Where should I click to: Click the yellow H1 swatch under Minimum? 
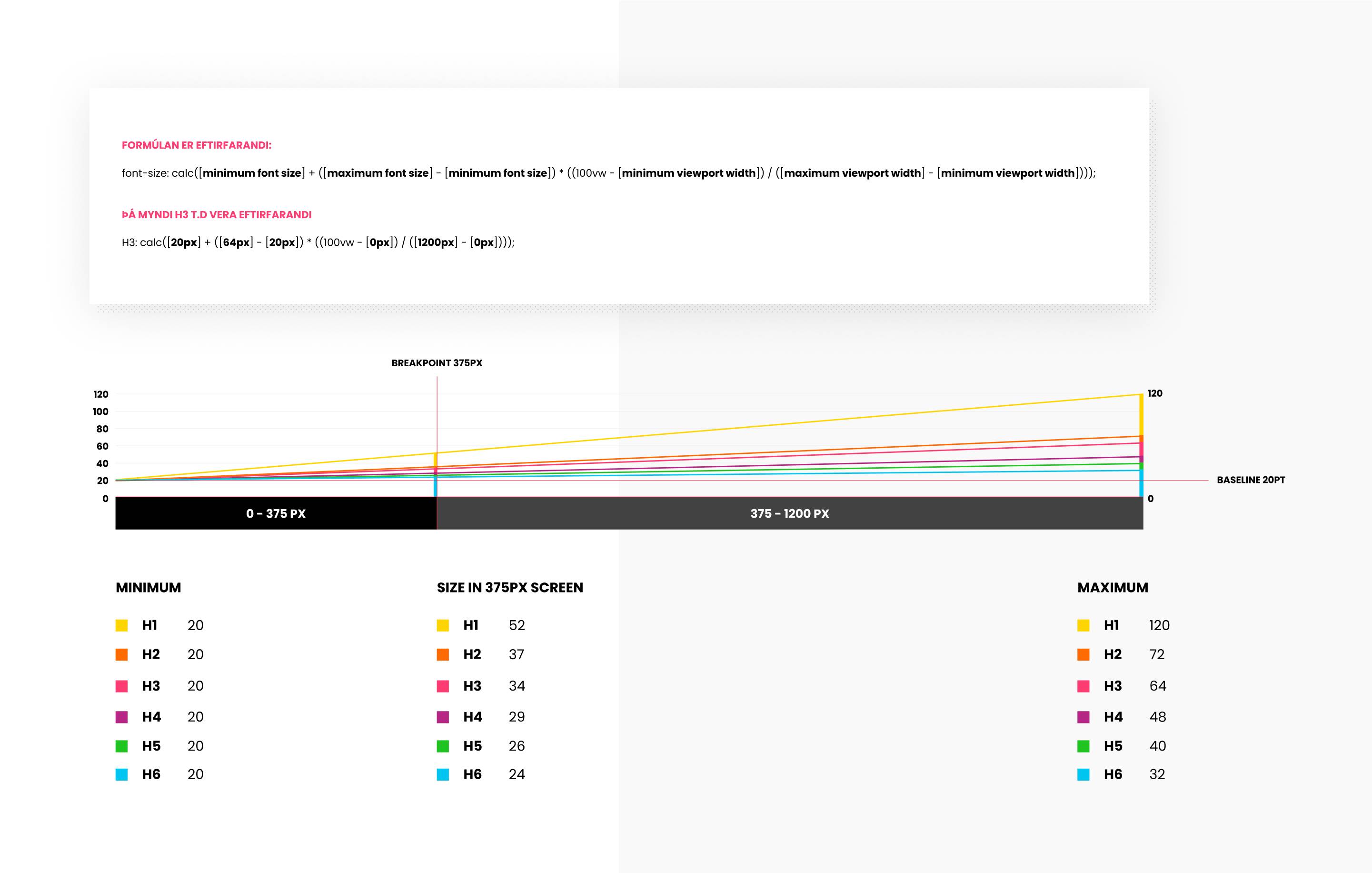pyautogui.click(x=121, y=625)
